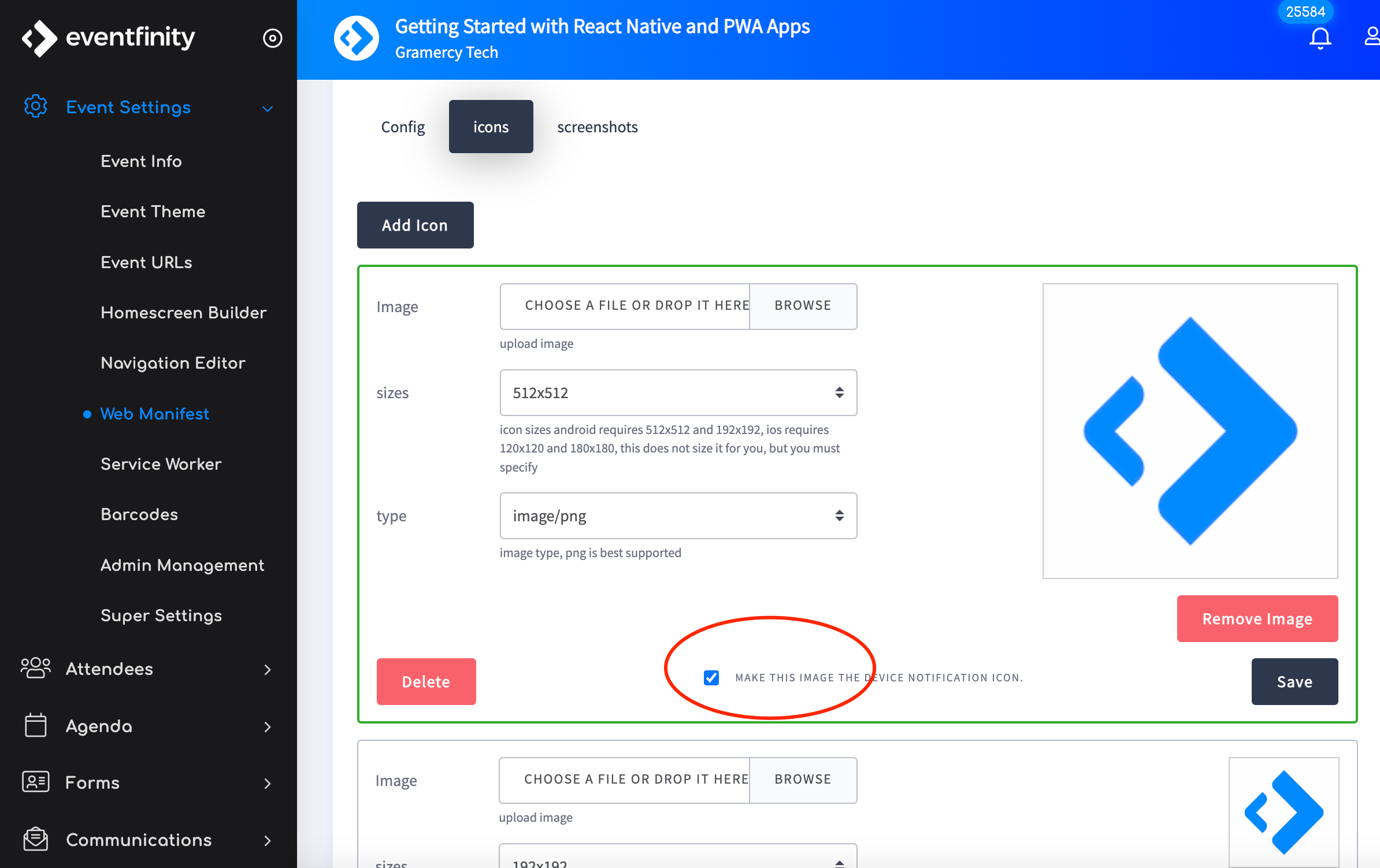The image size is (1380, 868).
Task: Open Navigation Editor
Action: coord(173,363)
